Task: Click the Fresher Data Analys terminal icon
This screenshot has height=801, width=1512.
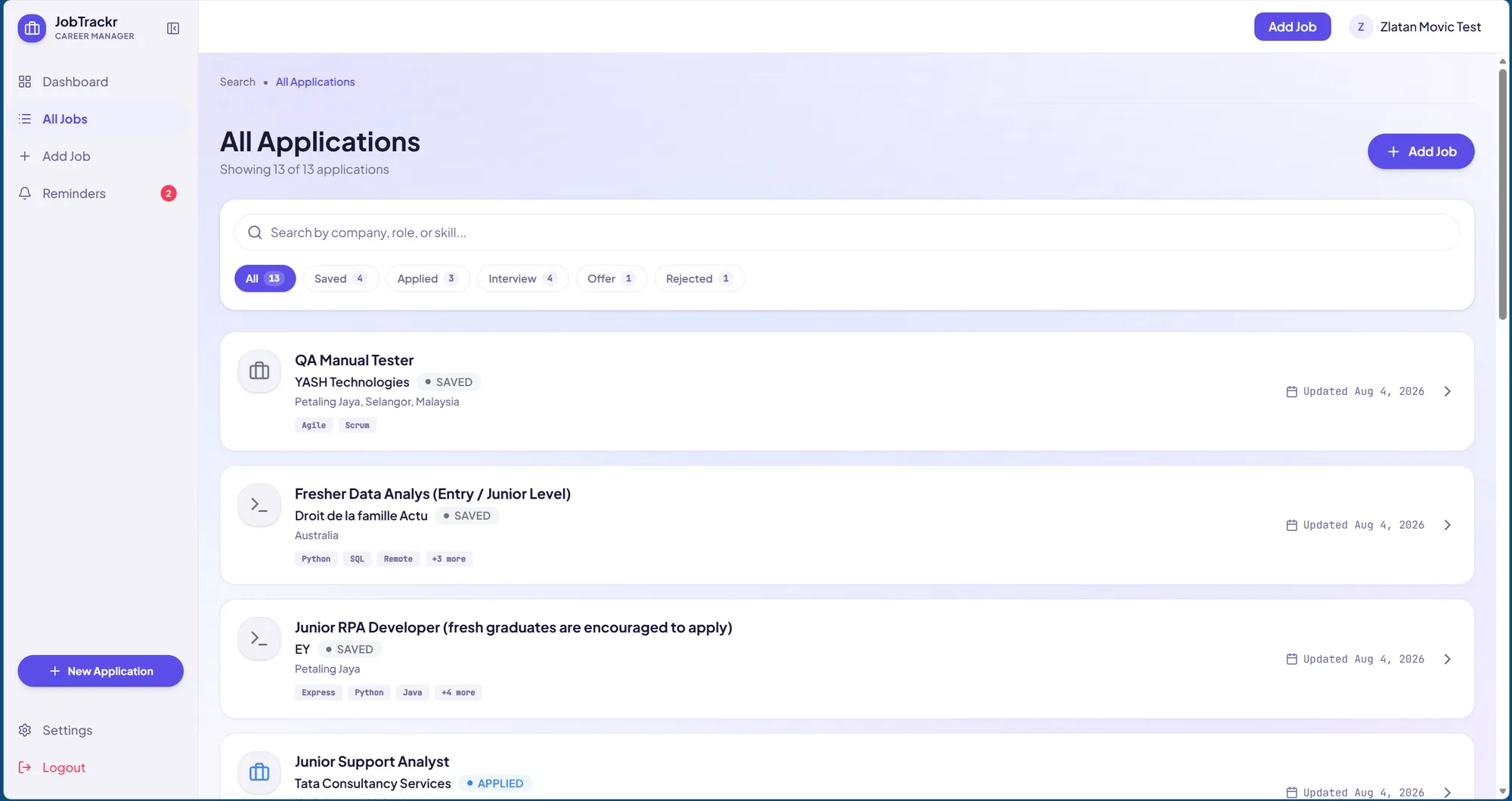Action: [x=259, y=505]
